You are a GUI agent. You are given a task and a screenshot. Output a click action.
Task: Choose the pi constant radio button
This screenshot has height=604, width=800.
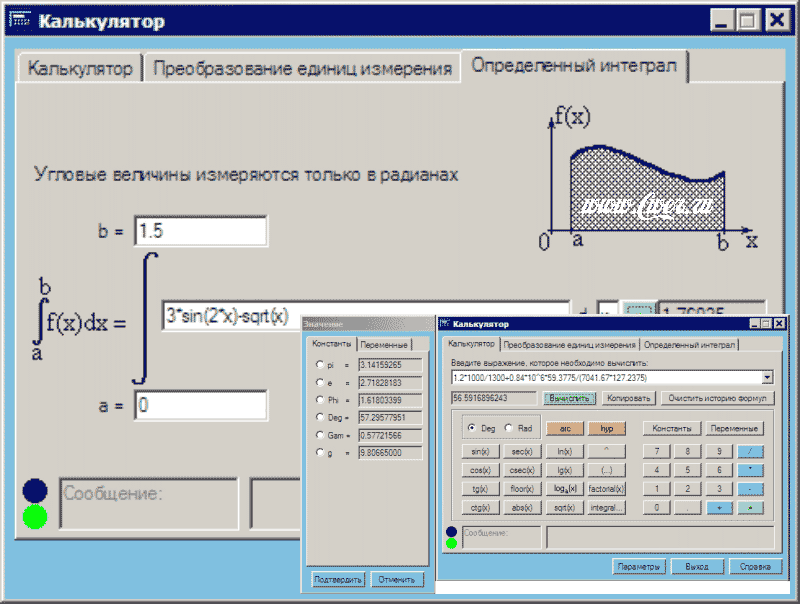point(320,364)
